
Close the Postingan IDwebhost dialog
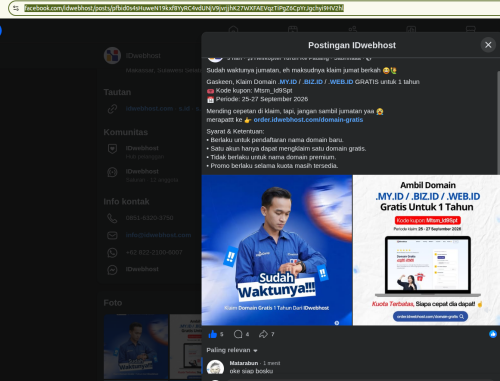(x=488, y=45)
